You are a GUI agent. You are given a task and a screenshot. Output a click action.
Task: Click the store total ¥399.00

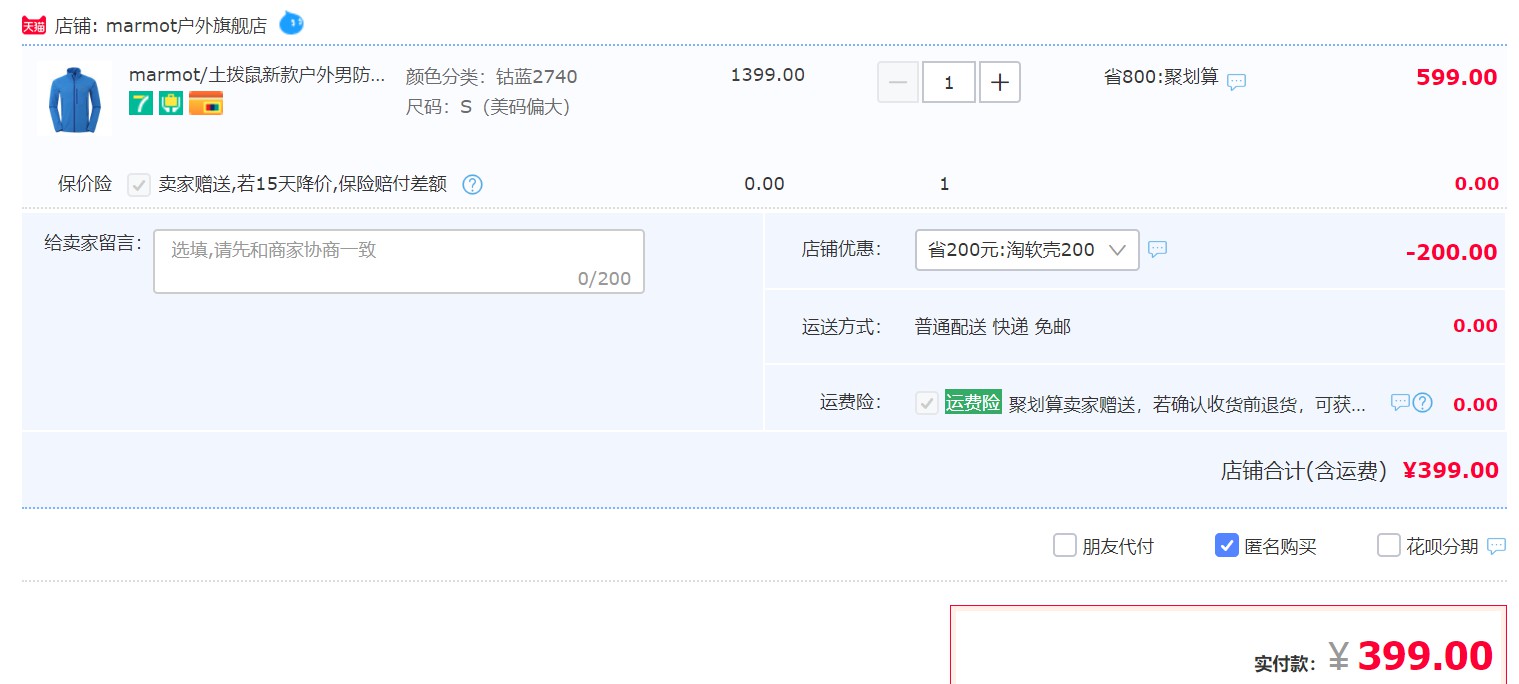(x=1451, y=470)
